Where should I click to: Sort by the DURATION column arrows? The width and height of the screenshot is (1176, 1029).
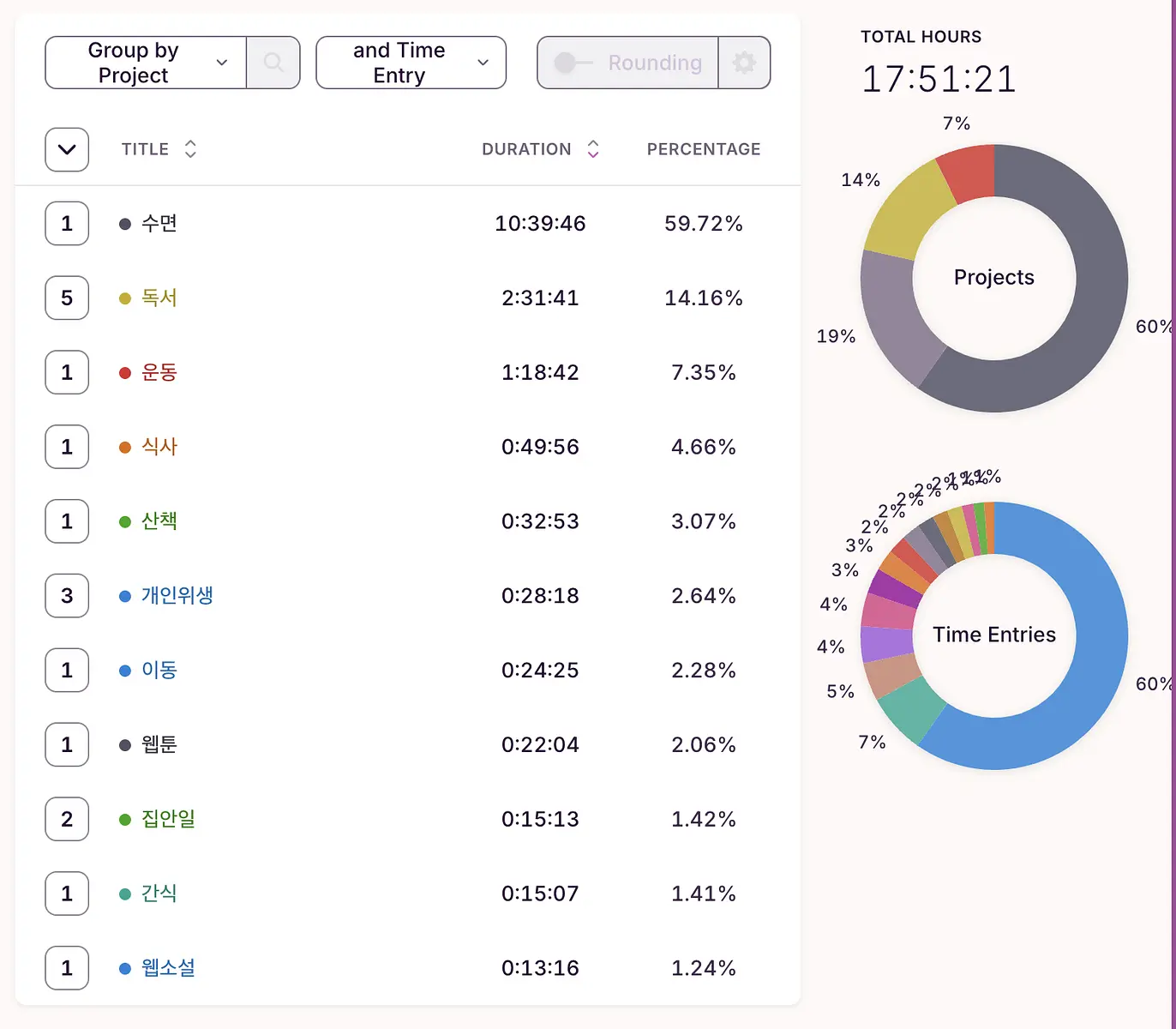[592, 149]
